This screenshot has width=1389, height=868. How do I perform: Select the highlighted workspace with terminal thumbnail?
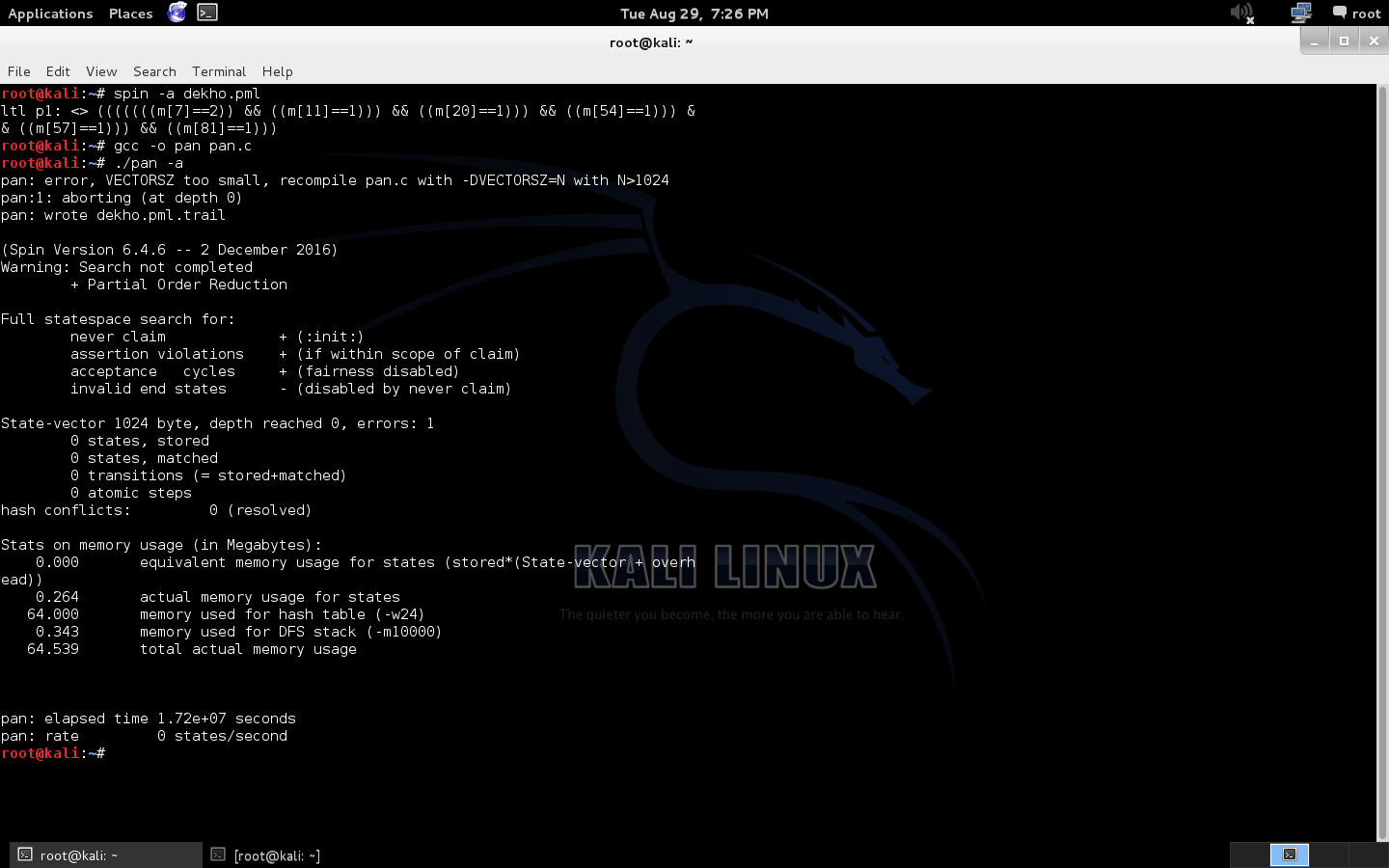click(1289, 854)
